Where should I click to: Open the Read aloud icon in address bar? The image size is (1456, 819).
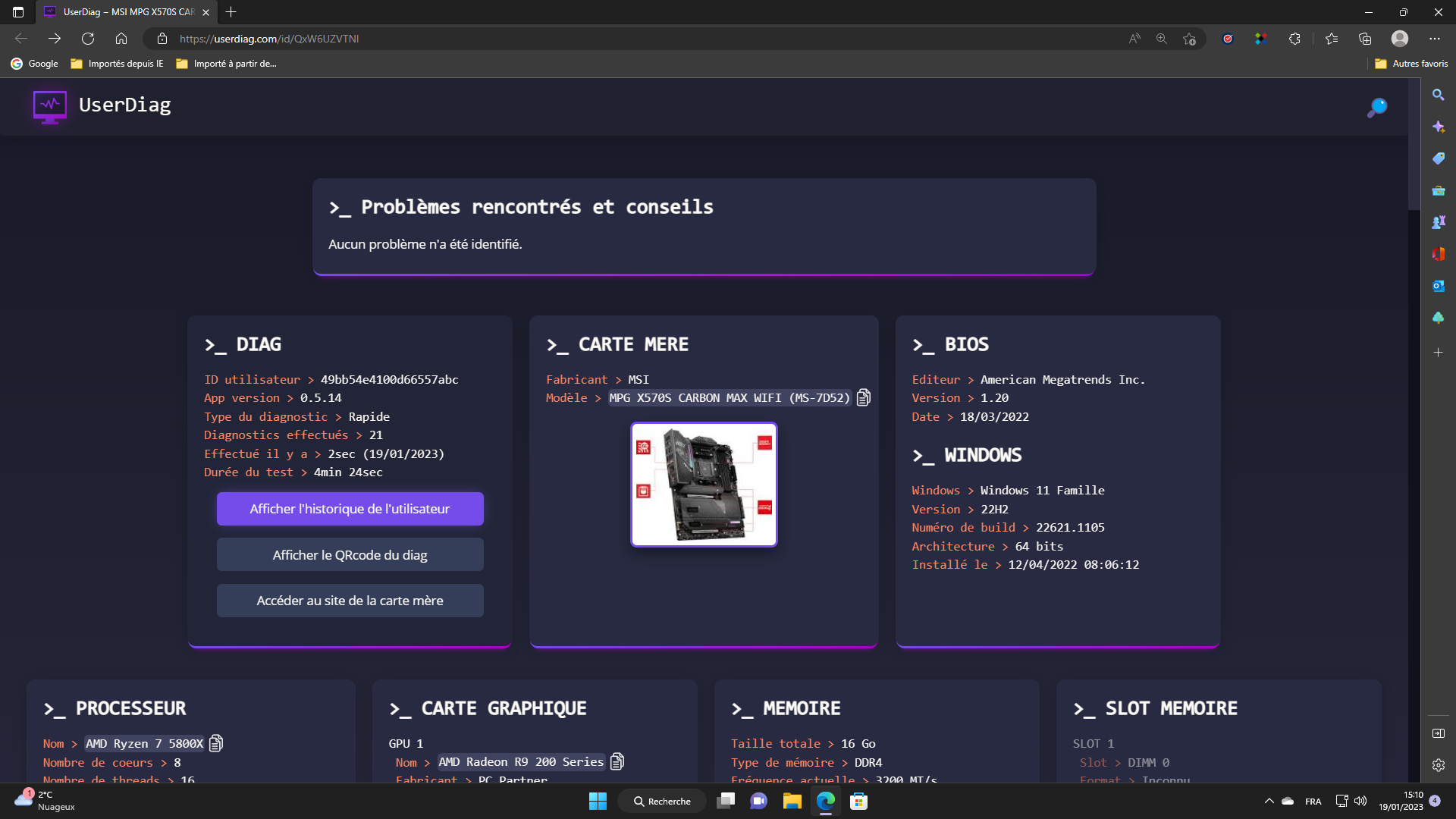coord(1134,39)
